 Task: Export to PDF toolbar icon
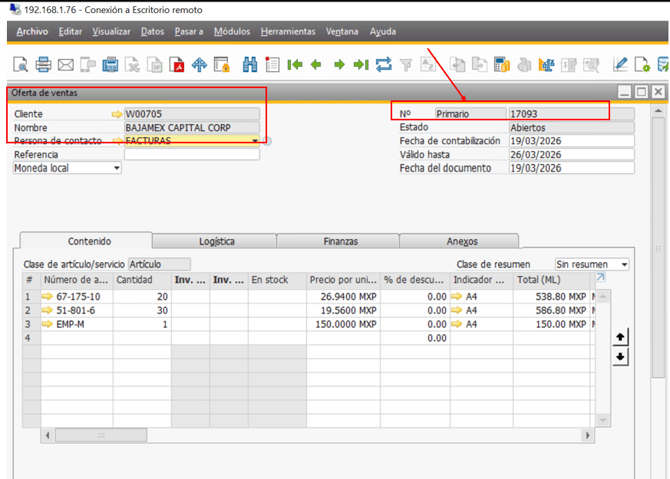click(x=177, y=65)
